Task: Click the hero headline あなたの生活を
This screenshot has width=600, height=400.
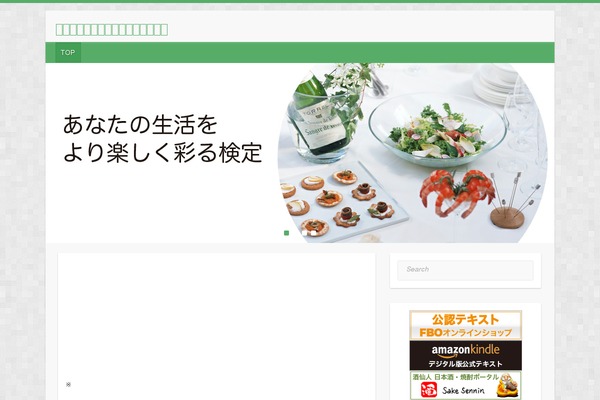Action: tap(140, 124)
